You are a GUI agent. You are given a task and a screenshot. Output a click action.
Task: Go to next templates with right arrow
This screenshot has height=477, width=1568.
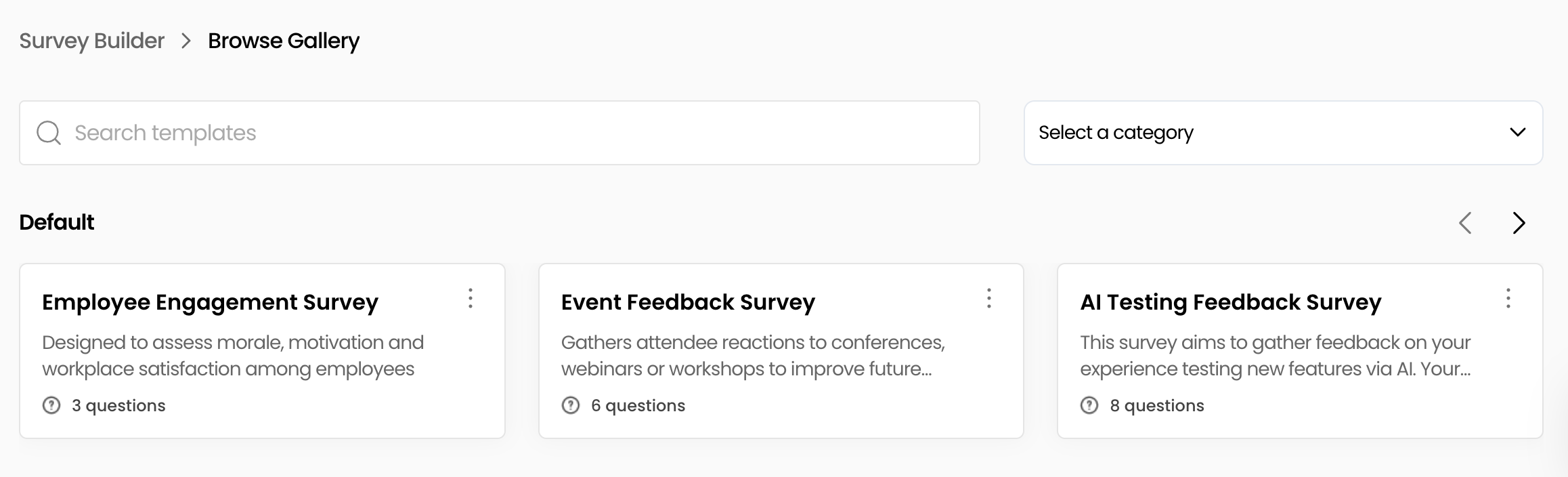(x=1519, y=223)
